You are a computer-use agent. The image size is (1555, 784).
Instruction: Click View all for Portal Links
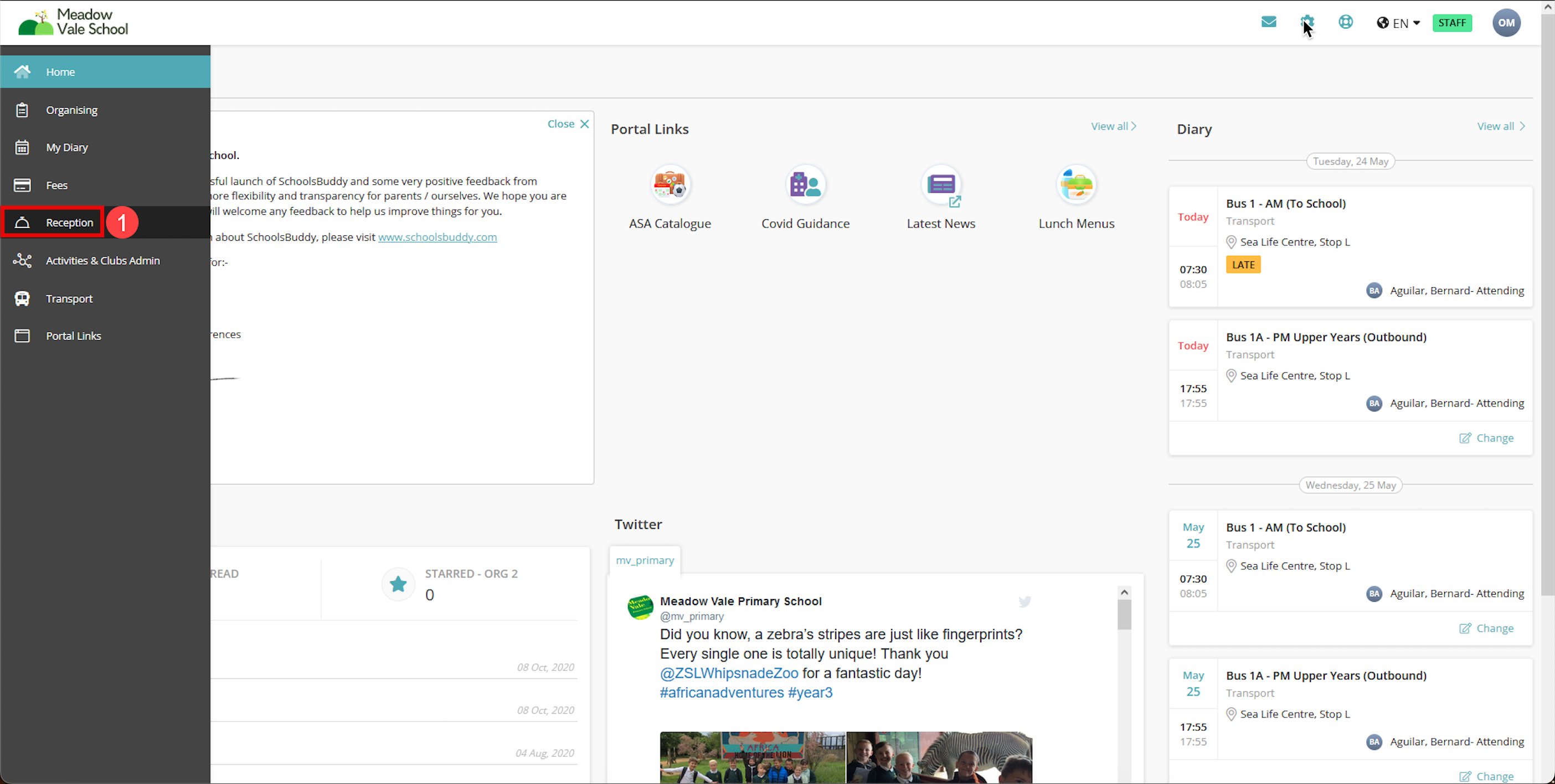coord(1113,126)
